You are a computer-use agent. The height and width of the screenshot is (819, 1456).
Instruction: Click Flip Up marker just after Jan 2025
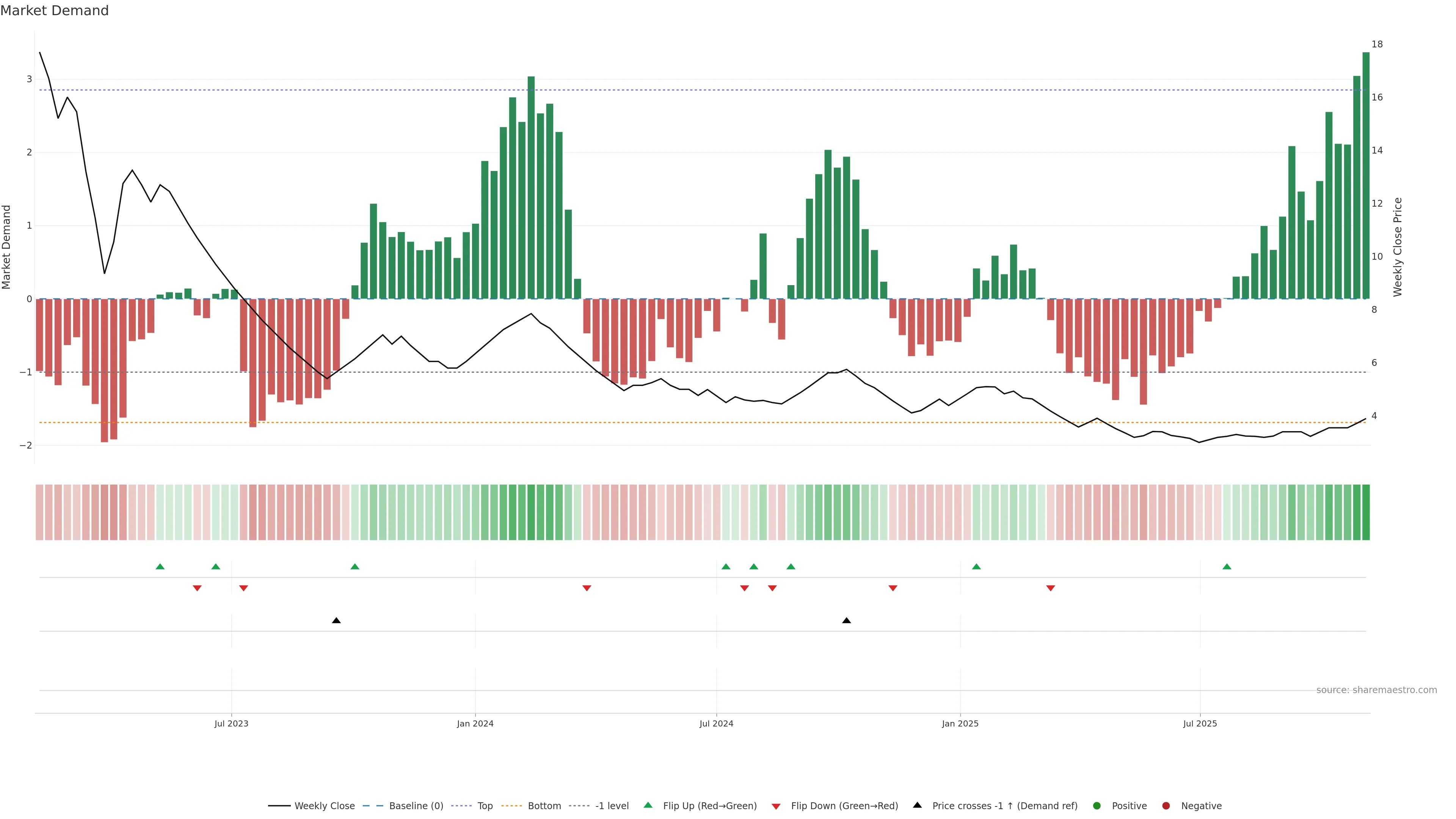[976, 566]
